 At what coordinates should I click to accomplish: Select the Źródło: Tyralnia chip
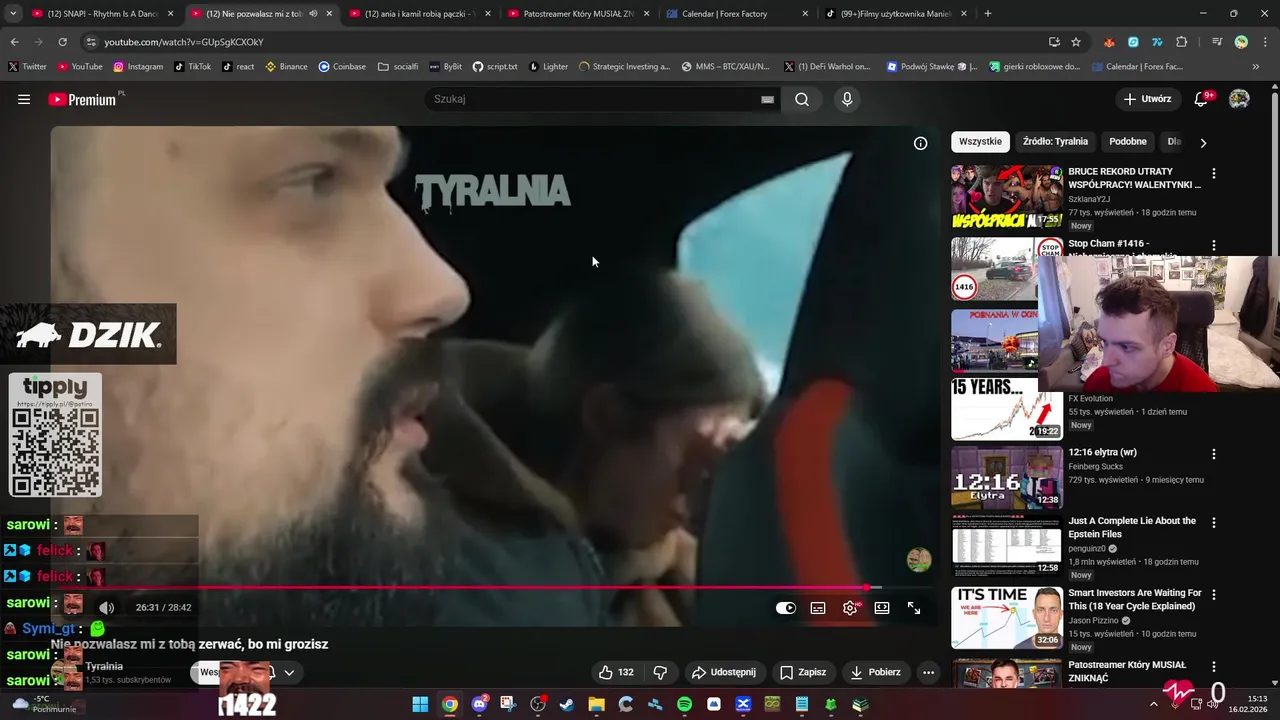point(1055,141)
